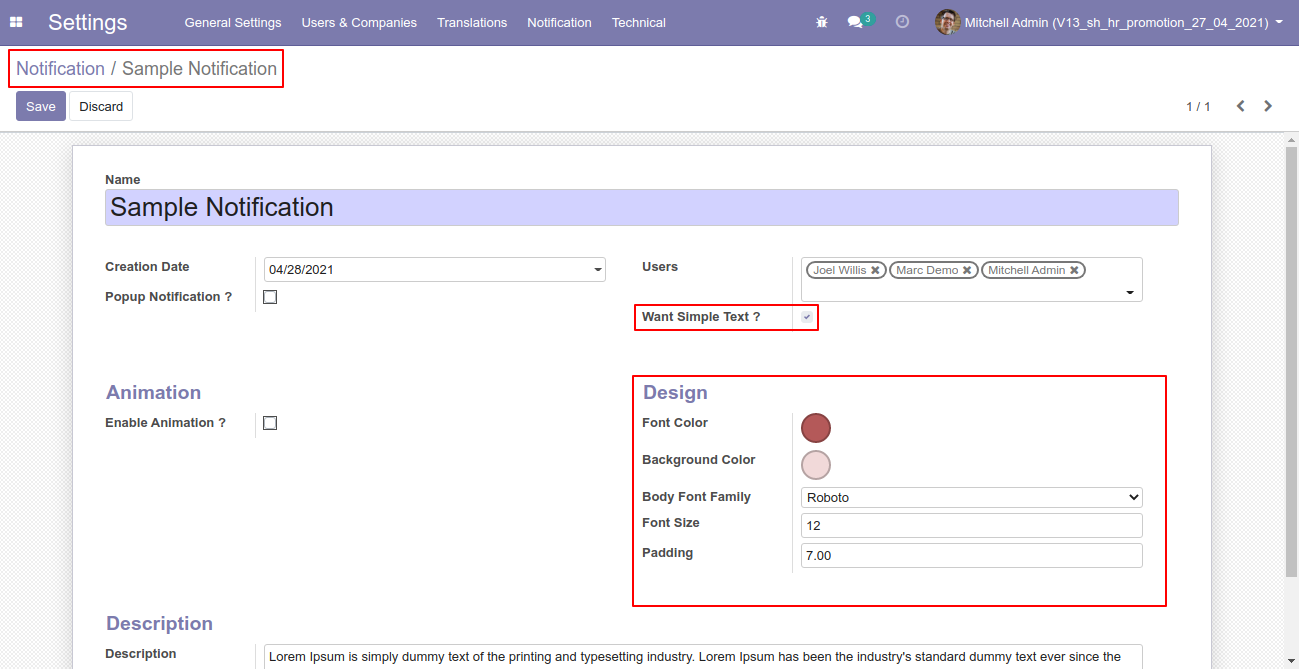
Task: Click Settings app title
Action: pyautogui.click(x=88, y=22)
